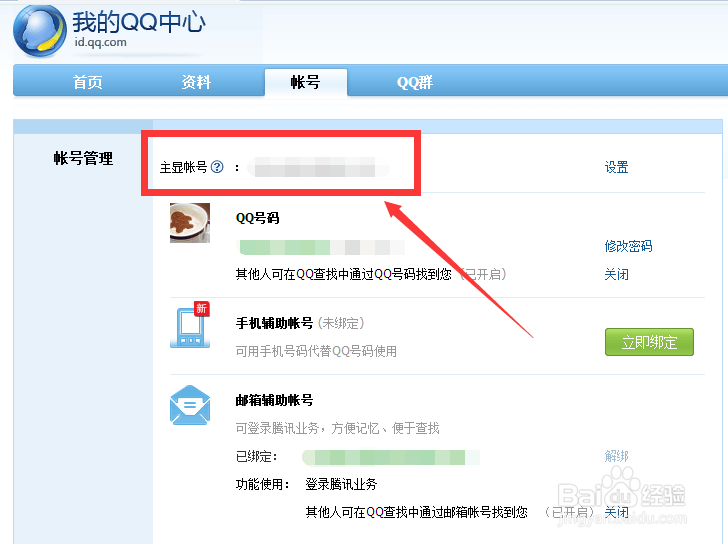728x544 pixels.
Task: Click the 邮箱辅助帐号 heading
Action: pyautogui.click(x=274, y=400)
